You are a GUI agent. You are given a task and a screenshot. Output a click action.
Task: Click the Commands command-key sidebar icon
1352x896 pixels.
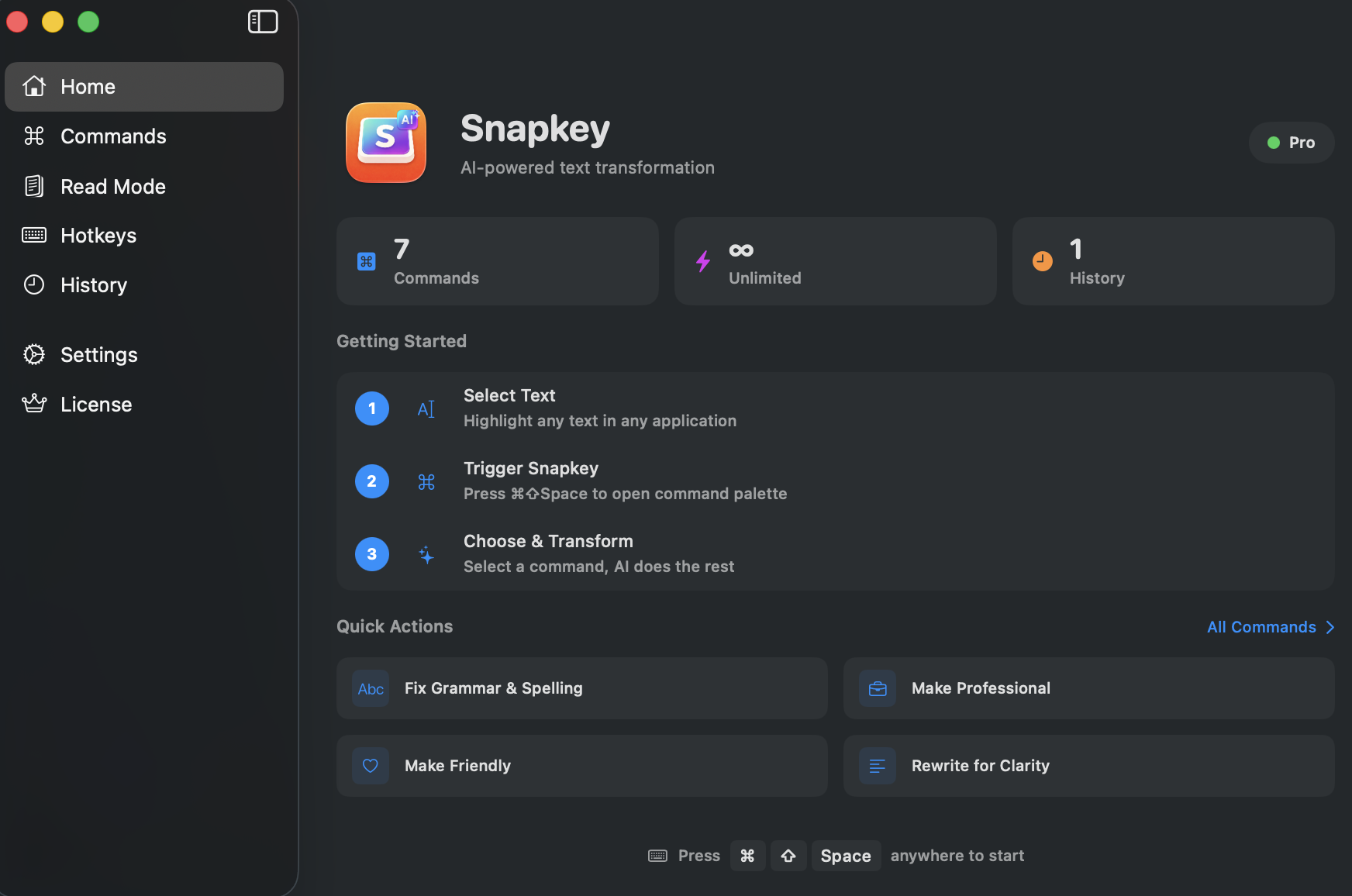(34, 136)
